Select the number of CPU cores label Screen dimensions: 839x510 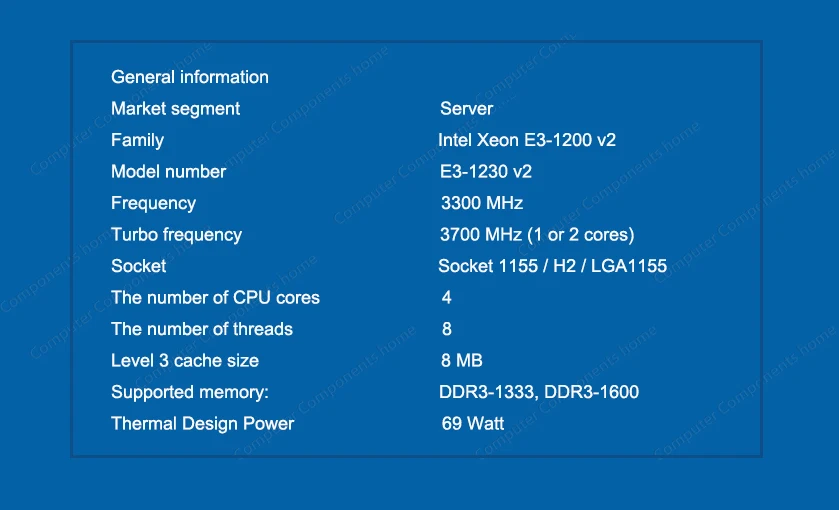coord(215,297)
